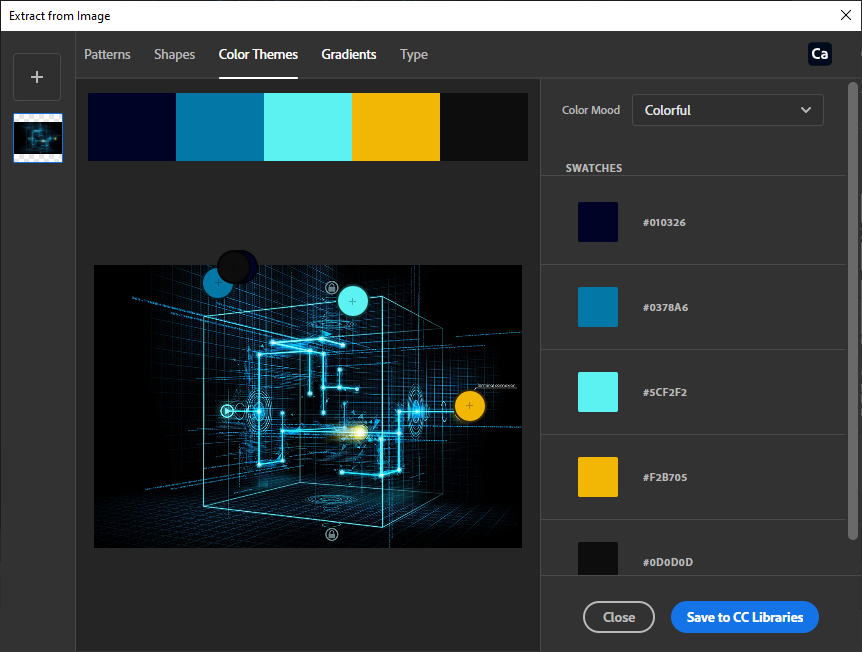Select the source image thumbnail in sidebar
The height and width of the screenshot is (652, 862).
click(38, 138)
